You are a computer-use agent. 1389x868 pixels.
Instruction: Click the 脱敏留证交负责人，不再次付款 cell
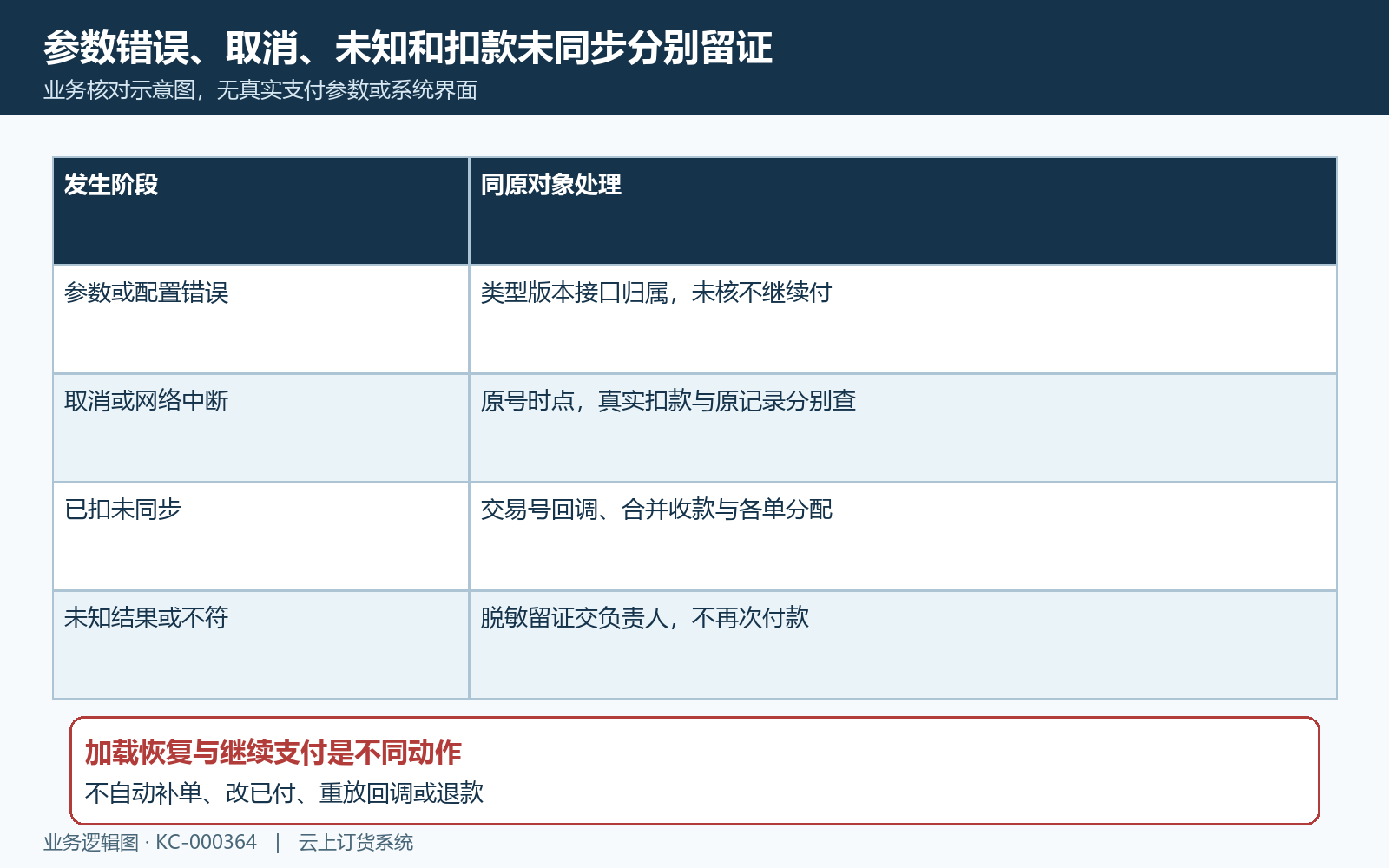click(x=903, y=645)
